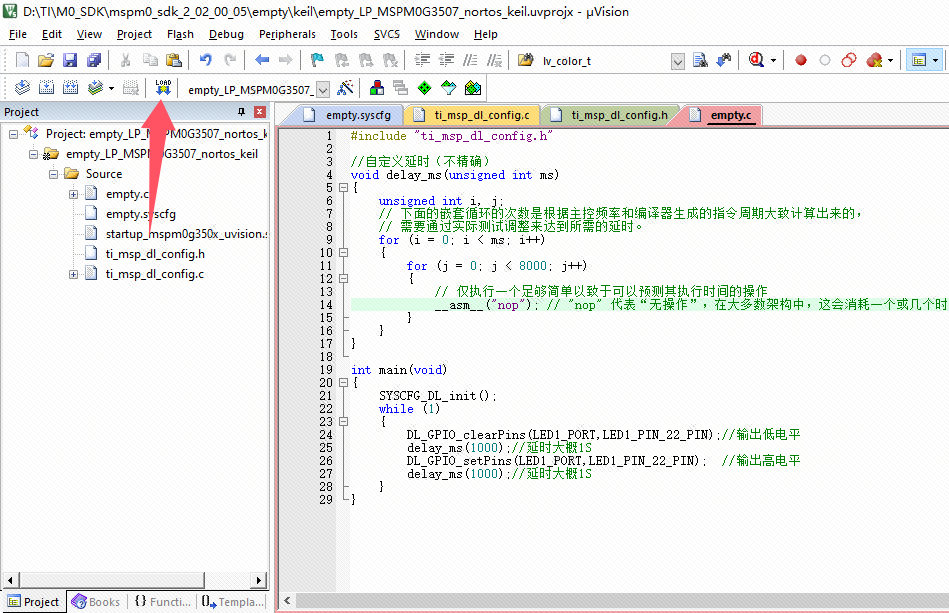Viewport: 949px width, 613px height.
Task: Open the Flash menu
Action: point(180,34)
